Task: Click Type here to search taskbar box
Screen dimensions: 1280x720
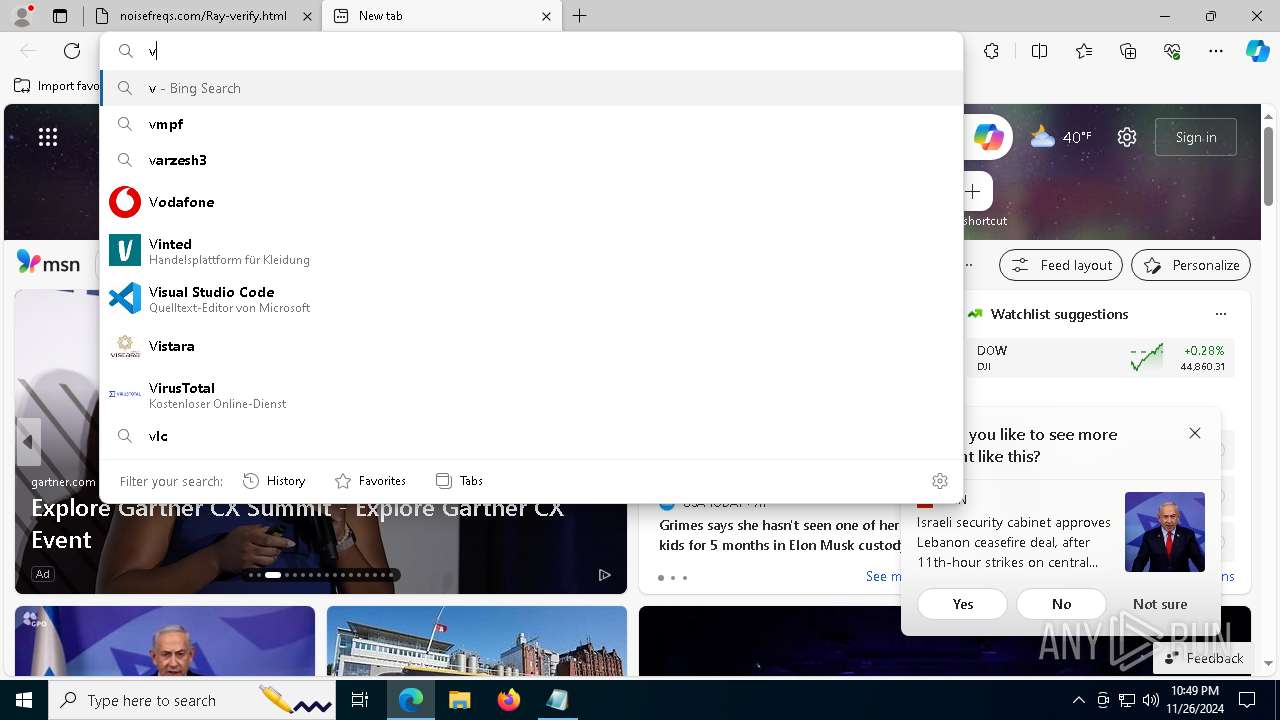Action: coord(193,700)
